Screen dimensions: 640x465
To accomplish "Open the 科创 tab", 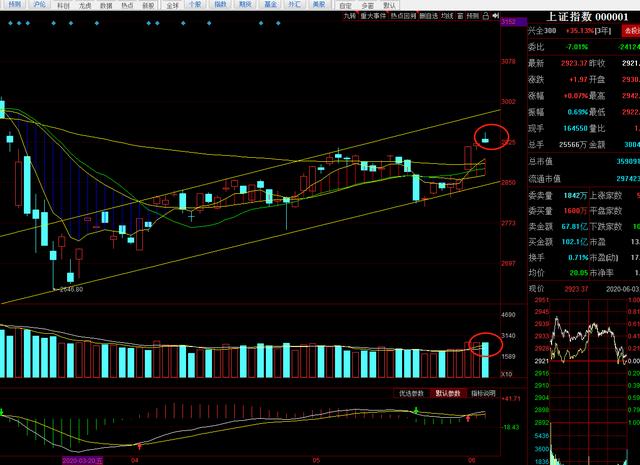I will 63,5.
